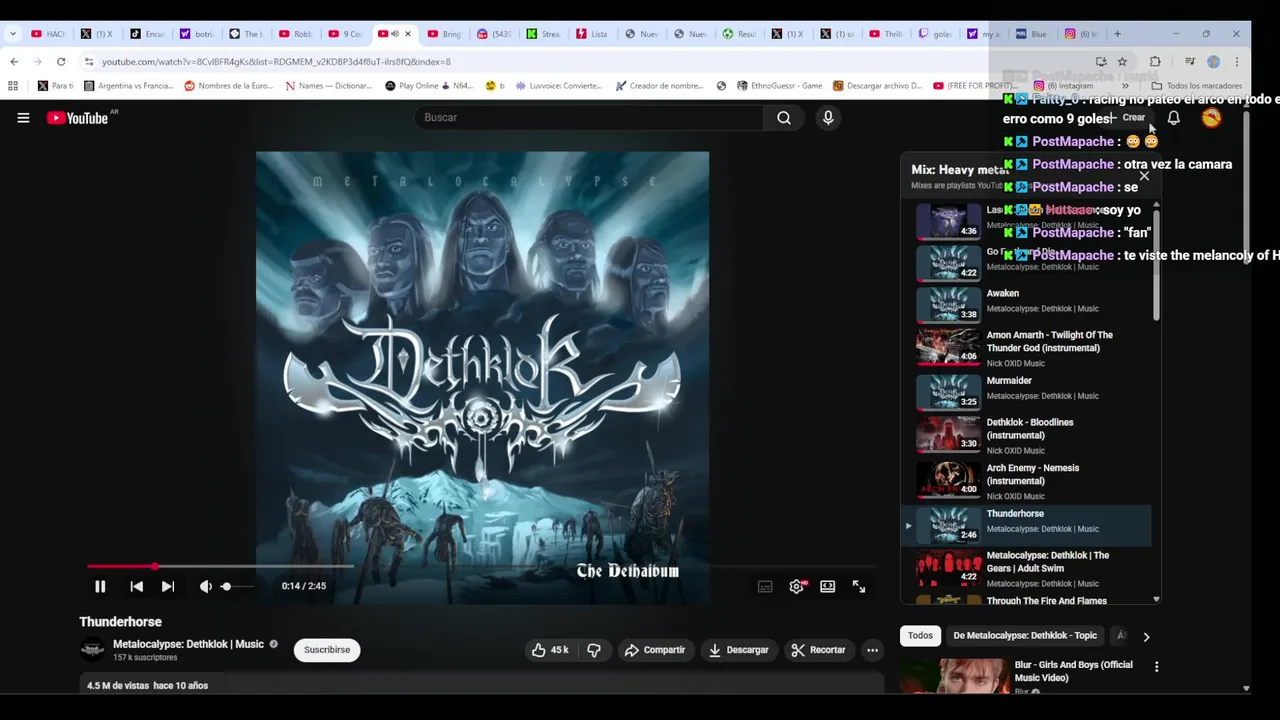Open more actions ellipsis under video
This screenshot has width=1280, height=720.
872,650
